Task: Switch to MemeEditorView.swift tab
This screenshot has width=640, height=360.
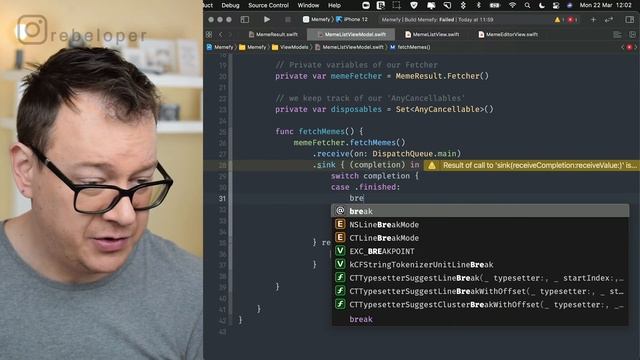Action: (x=507, y=34)
